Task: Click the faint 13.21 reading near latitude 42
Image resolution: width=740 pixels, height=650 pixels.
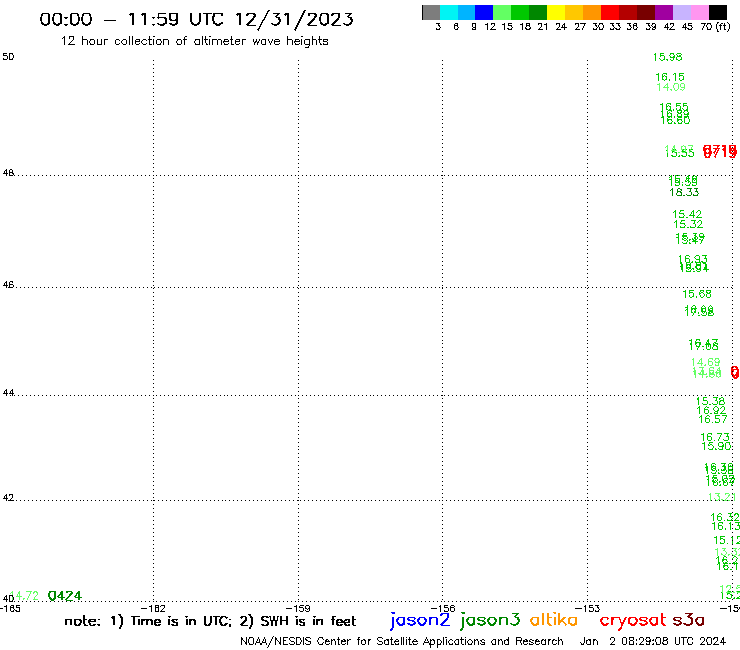Action: pyautogui.click(x=722, y=497)
